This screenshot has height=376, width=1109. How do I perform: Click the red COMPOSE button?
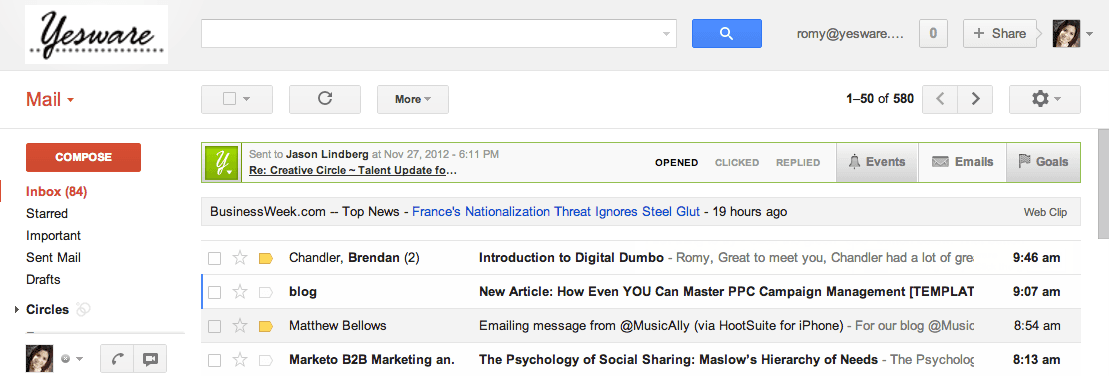click(x=83, y=157)
